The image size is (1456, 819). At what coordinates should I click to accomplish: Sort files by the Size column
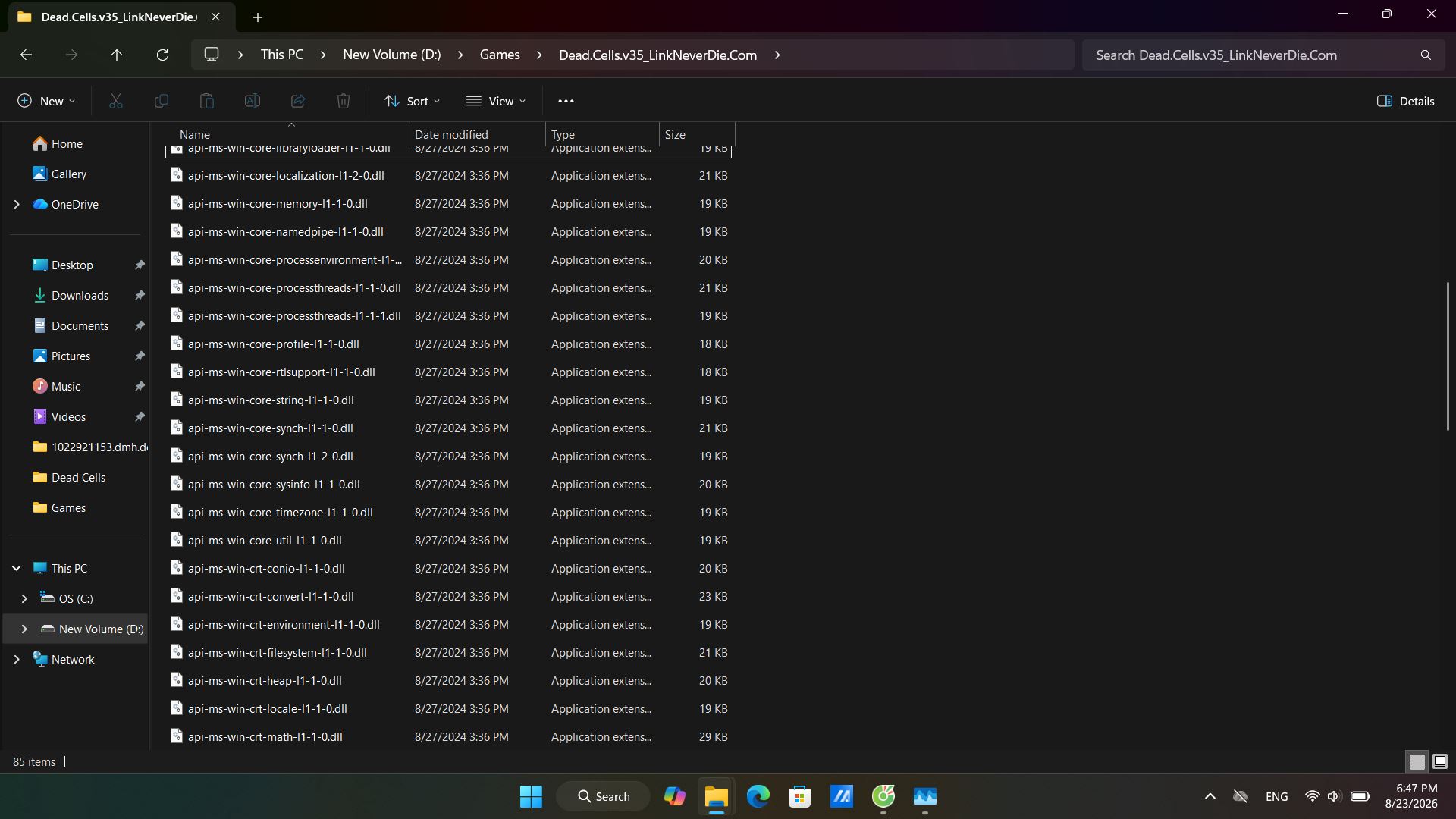click(x=696, y=134)
